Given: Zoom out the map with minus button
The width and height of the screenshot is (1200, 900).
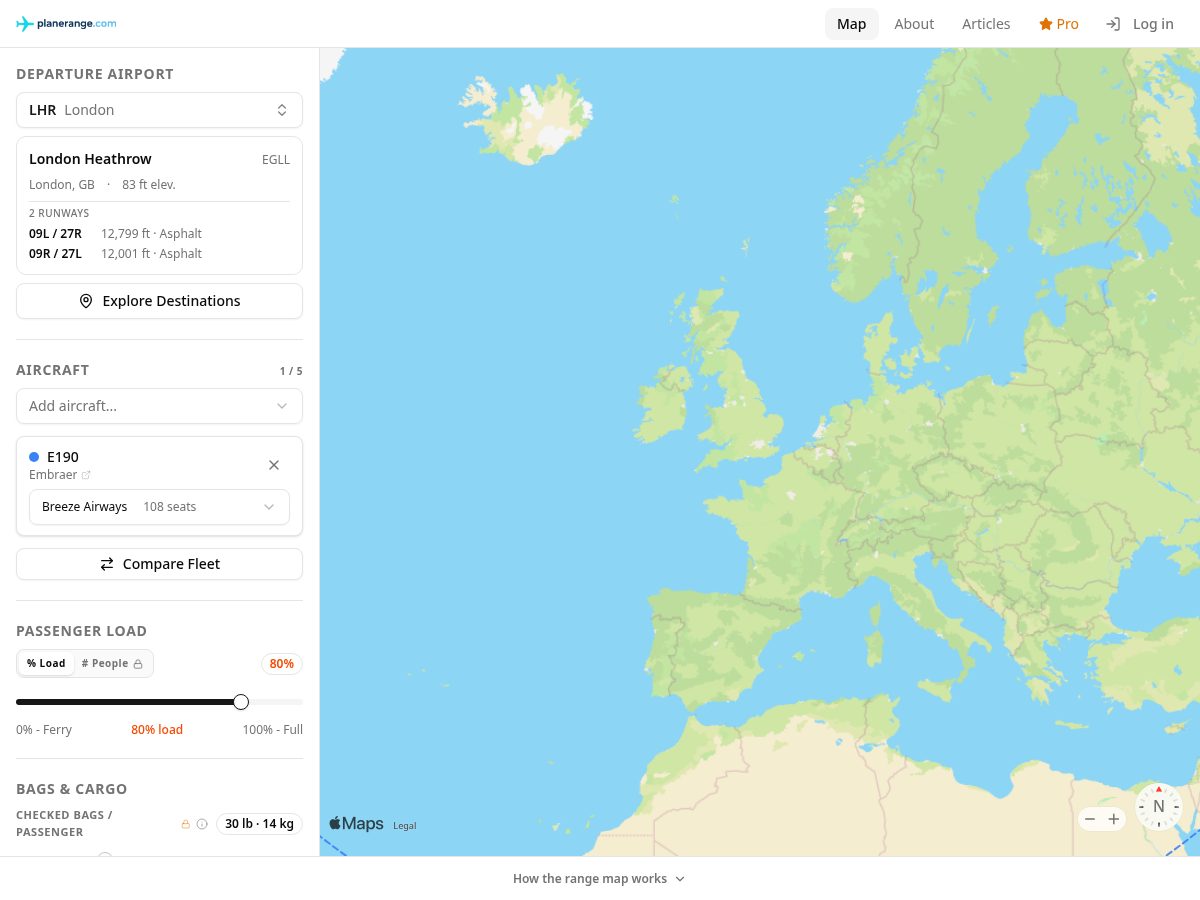Looking at the screenshot, I should pos(1090,819).
